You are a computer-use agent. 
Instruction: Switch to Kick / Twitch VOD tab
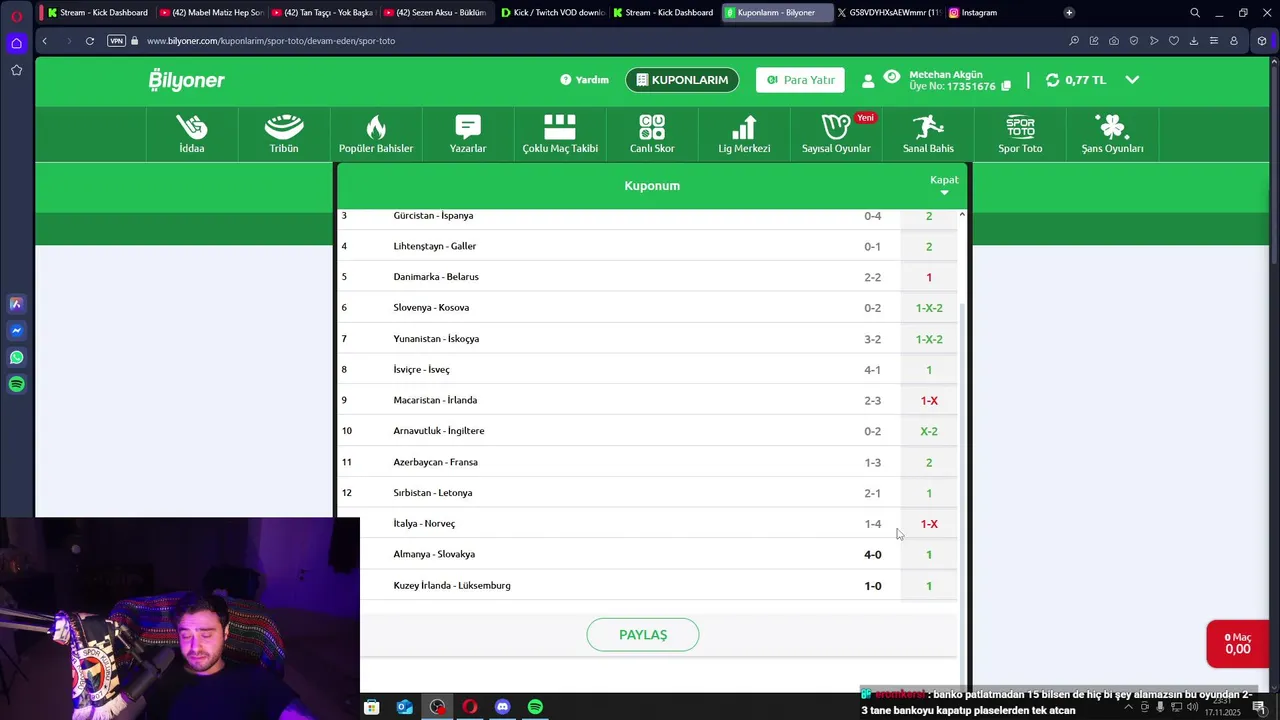coord(551,13)
